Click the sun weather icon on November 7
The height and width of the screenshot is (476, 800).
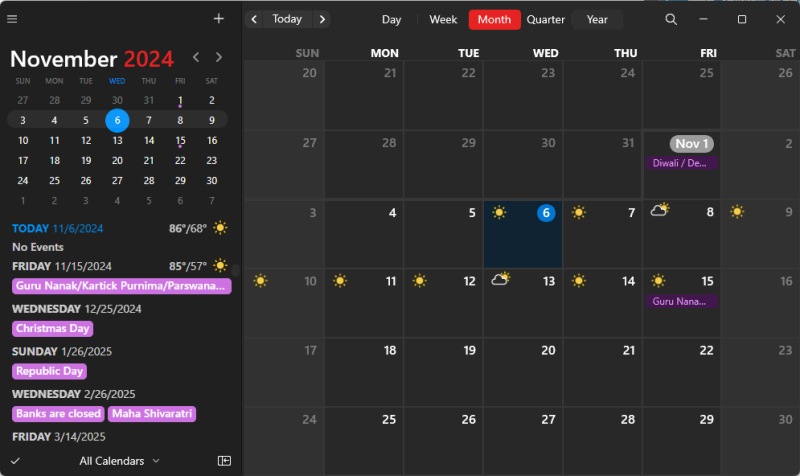578,212
